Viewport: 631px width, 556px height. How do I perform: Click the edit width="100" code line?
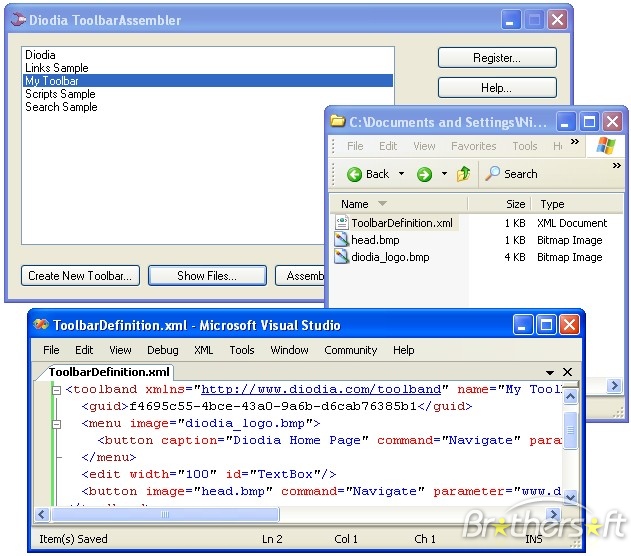pos(208,474)
